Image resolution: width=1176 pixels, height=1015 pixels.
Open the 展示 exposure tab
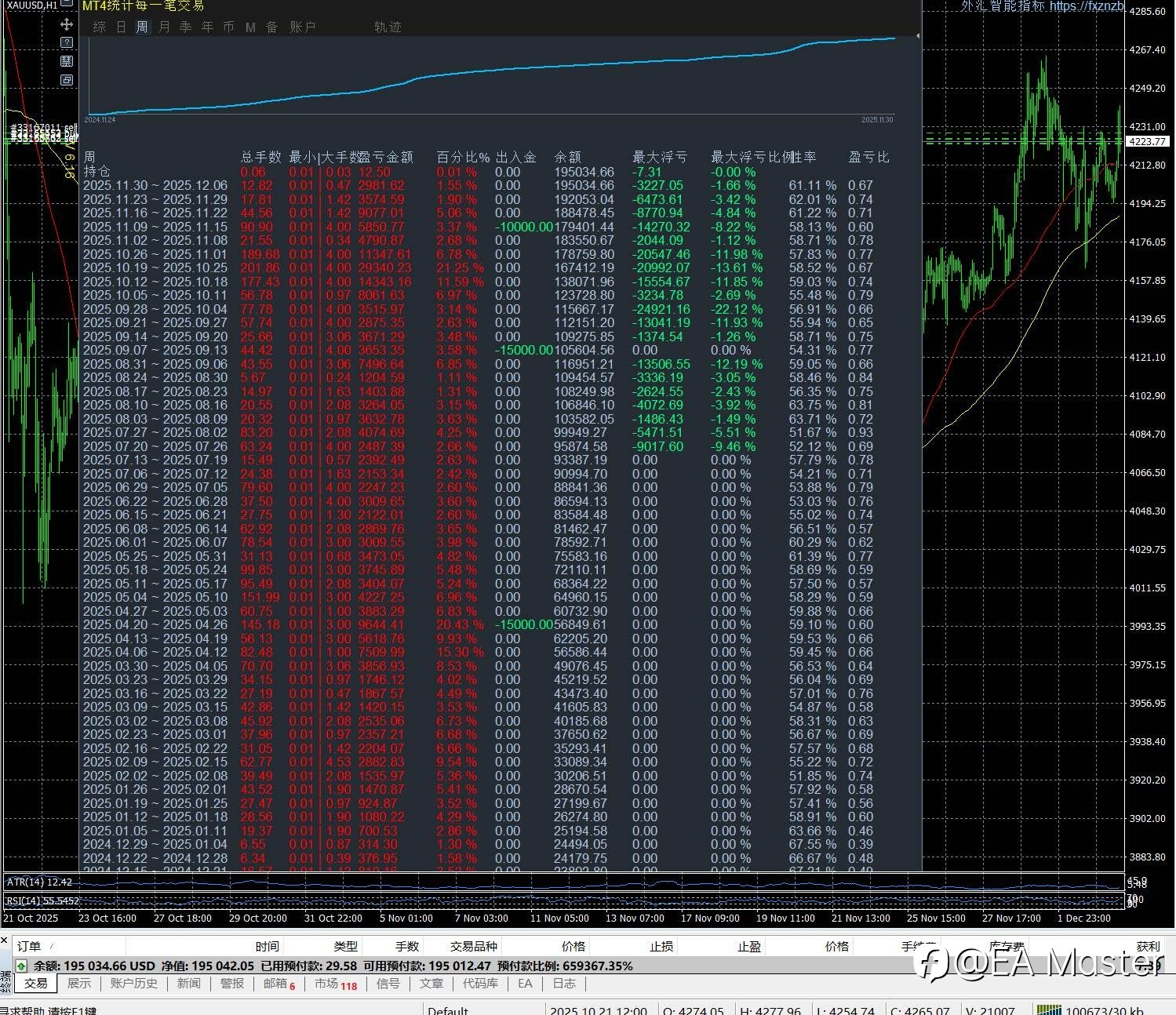tap(79, 984)
